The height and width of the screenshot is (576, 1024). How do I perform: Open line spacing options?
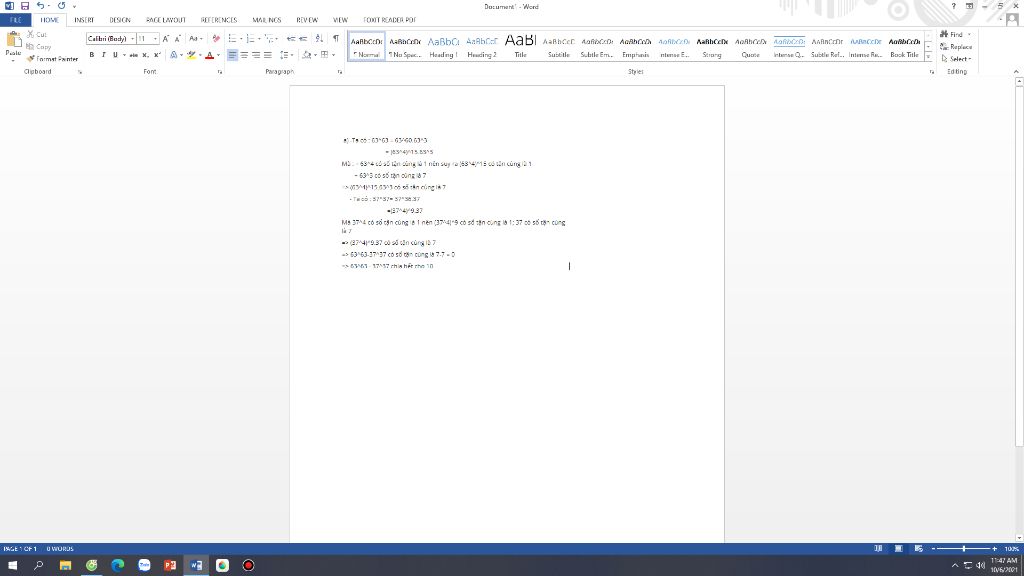click(x=286, y=55)
